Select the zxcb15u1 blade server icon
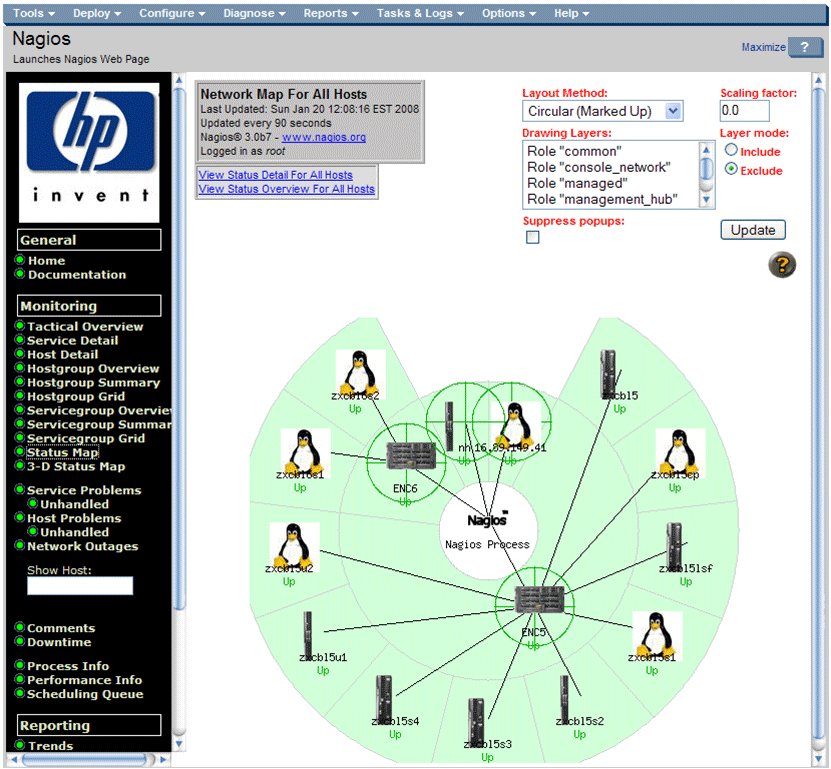This screenshot has width=831, height=769. click(307, 635)
